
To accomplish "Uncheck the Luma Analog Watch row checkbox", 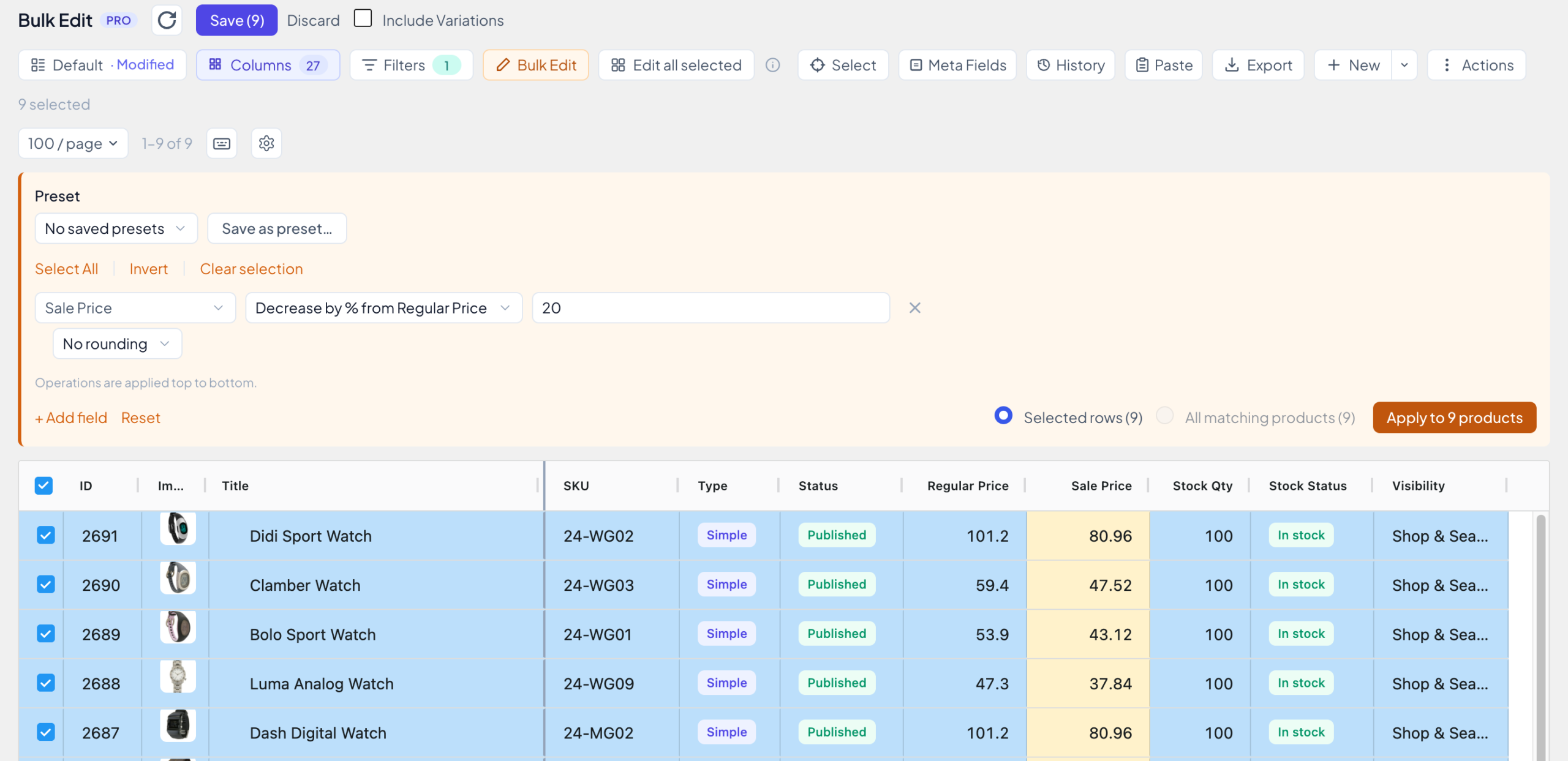I will tap(45, 683).
